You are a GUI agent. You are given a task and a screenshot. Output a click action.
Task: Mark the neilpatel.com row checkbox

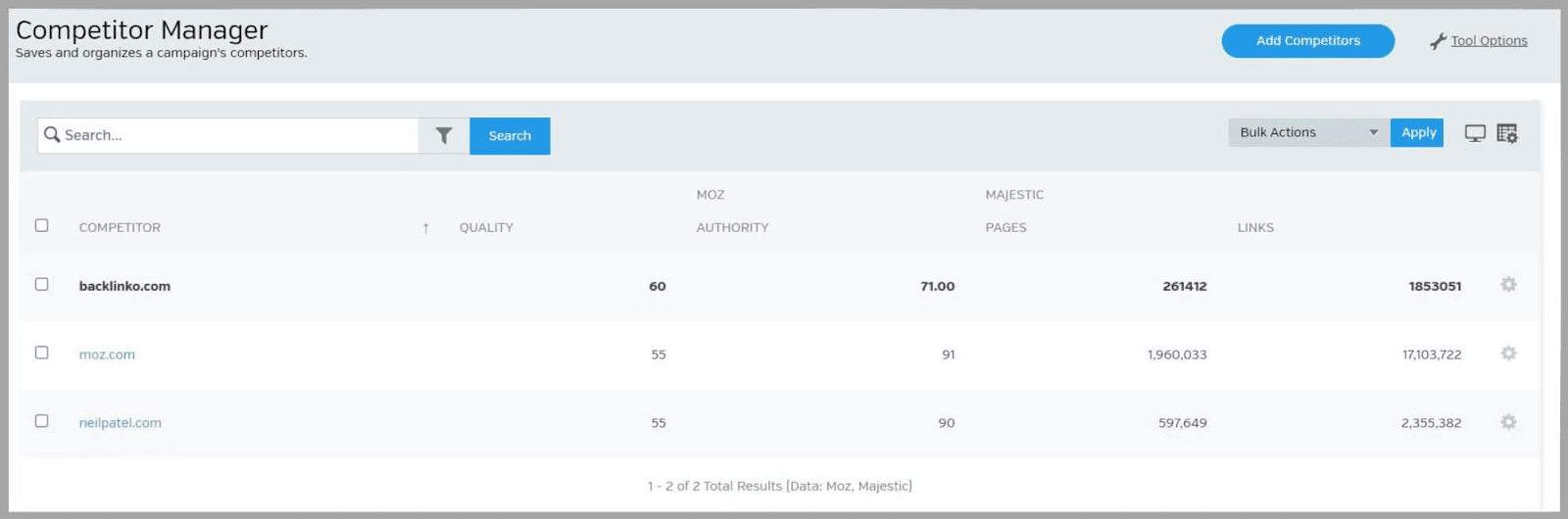pyautogui.click(x=41, y=421)
